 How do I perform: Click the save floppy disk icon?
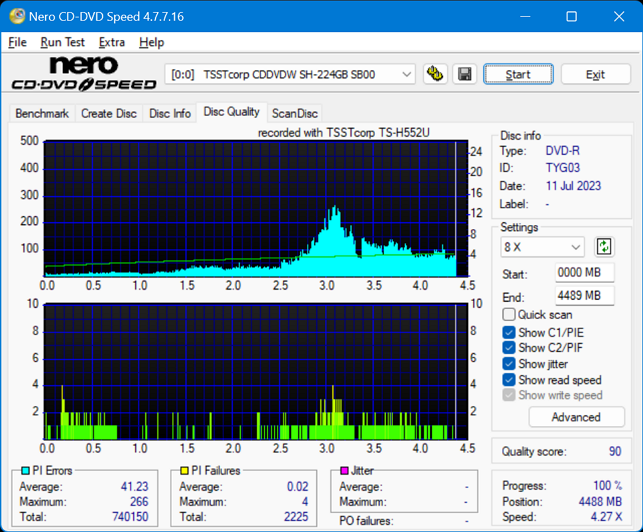465,74
